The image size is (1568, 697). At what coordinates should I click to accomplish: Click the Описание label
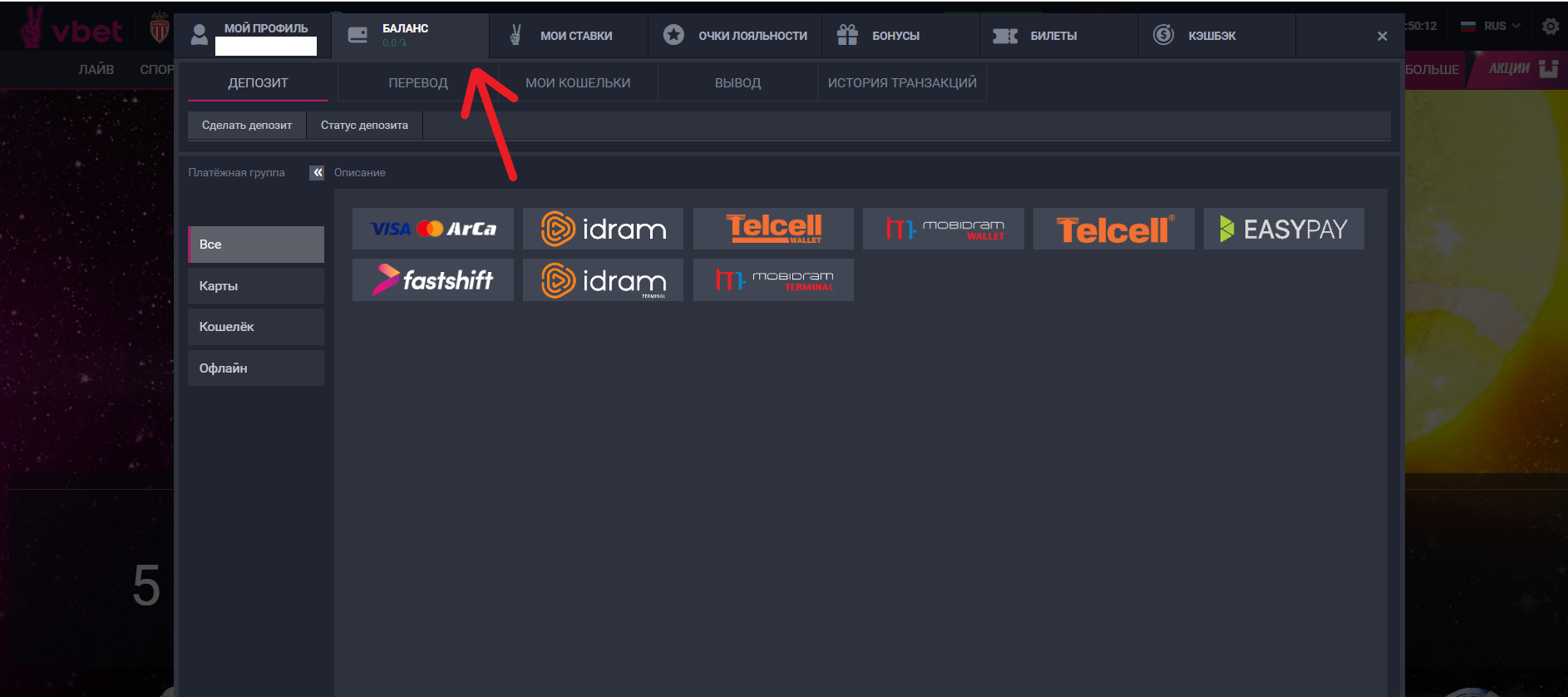[x=359, y=172]
